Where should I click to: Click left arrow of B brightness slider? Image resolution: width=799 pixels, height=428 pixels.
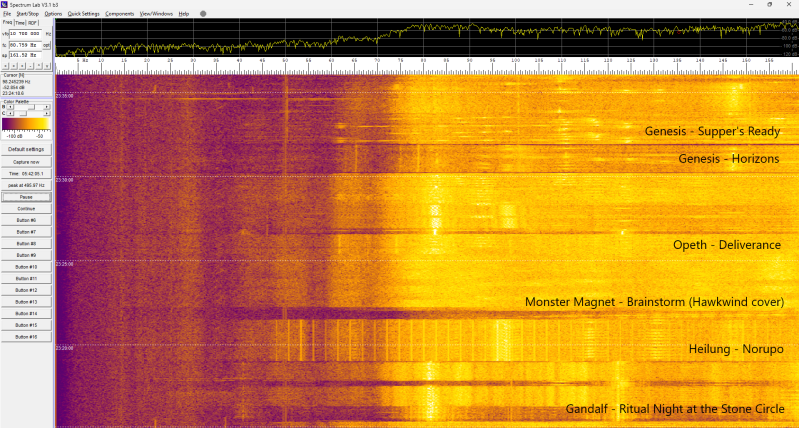click(x=10, y=107)
